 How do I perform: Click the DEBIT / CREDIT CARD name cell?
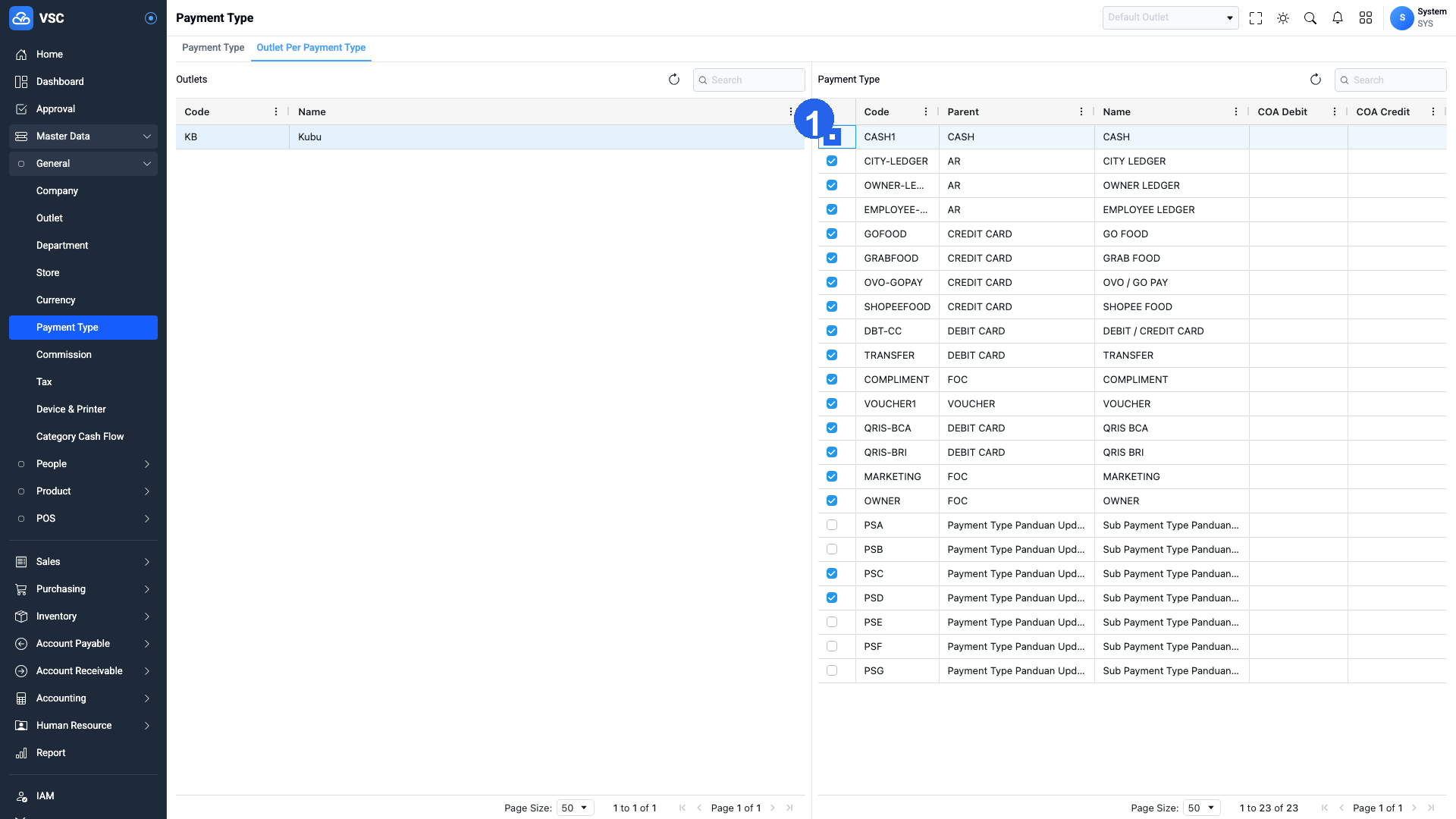(1172, 331)
